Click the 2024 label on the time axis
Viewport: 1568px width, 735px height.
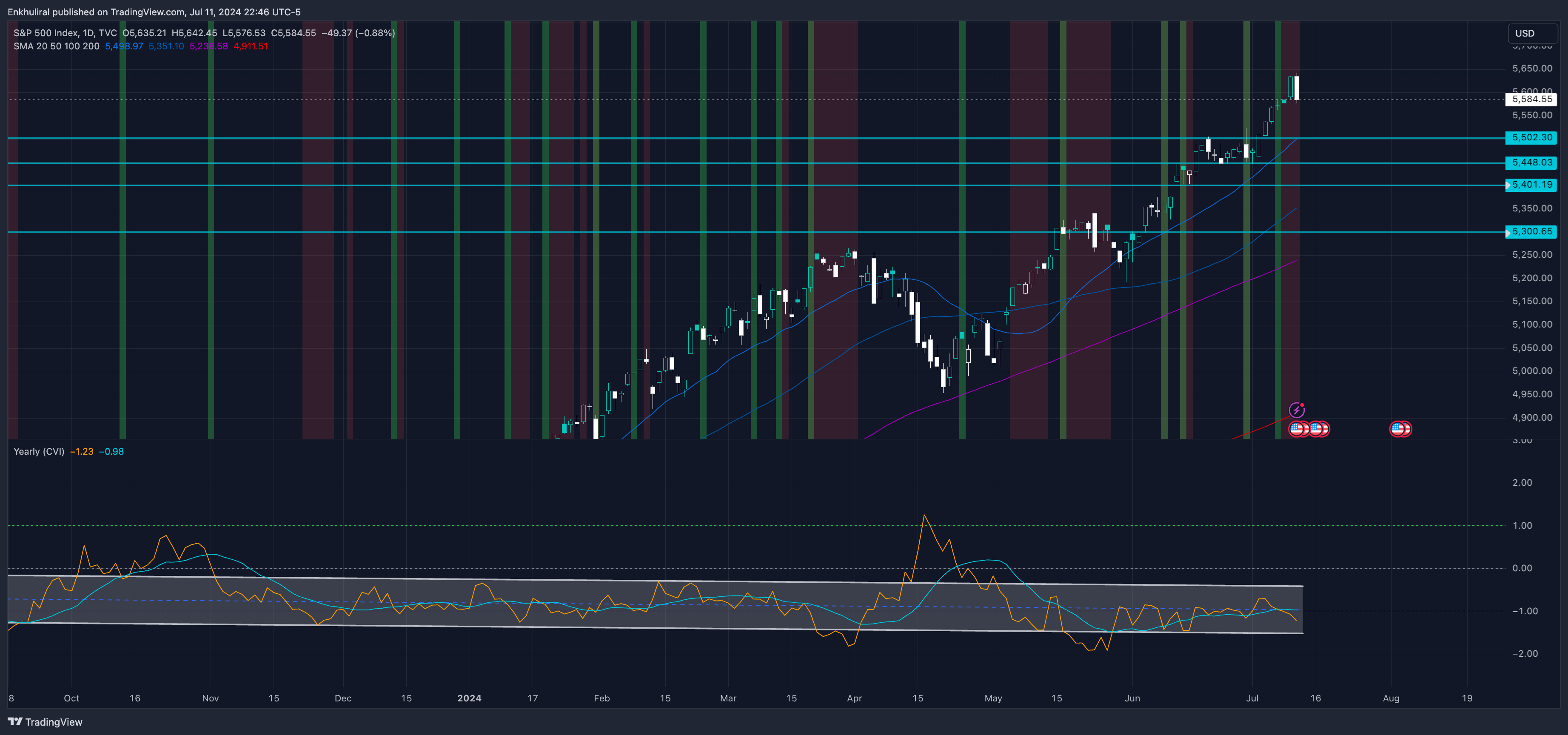(469, 698)
